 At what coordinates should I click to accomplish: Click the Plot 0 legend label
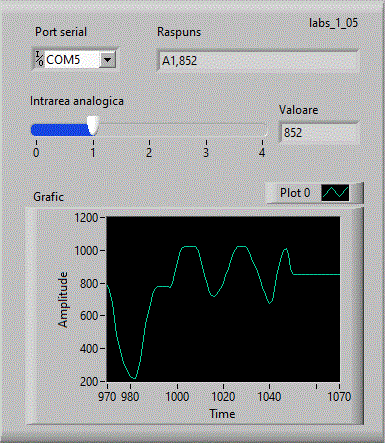click(x=295, y=193)
